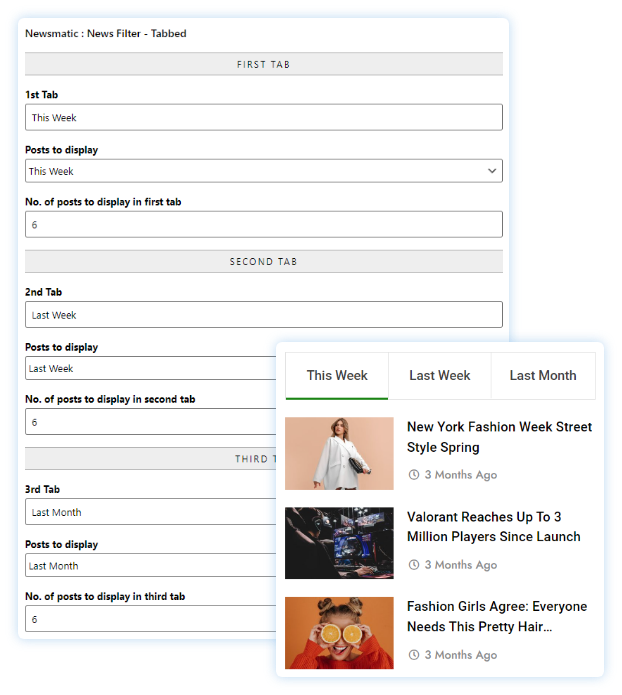Screen dimensions: 622x695
Task: Click the clock icon under Valorant article
Action: point(414,565)
